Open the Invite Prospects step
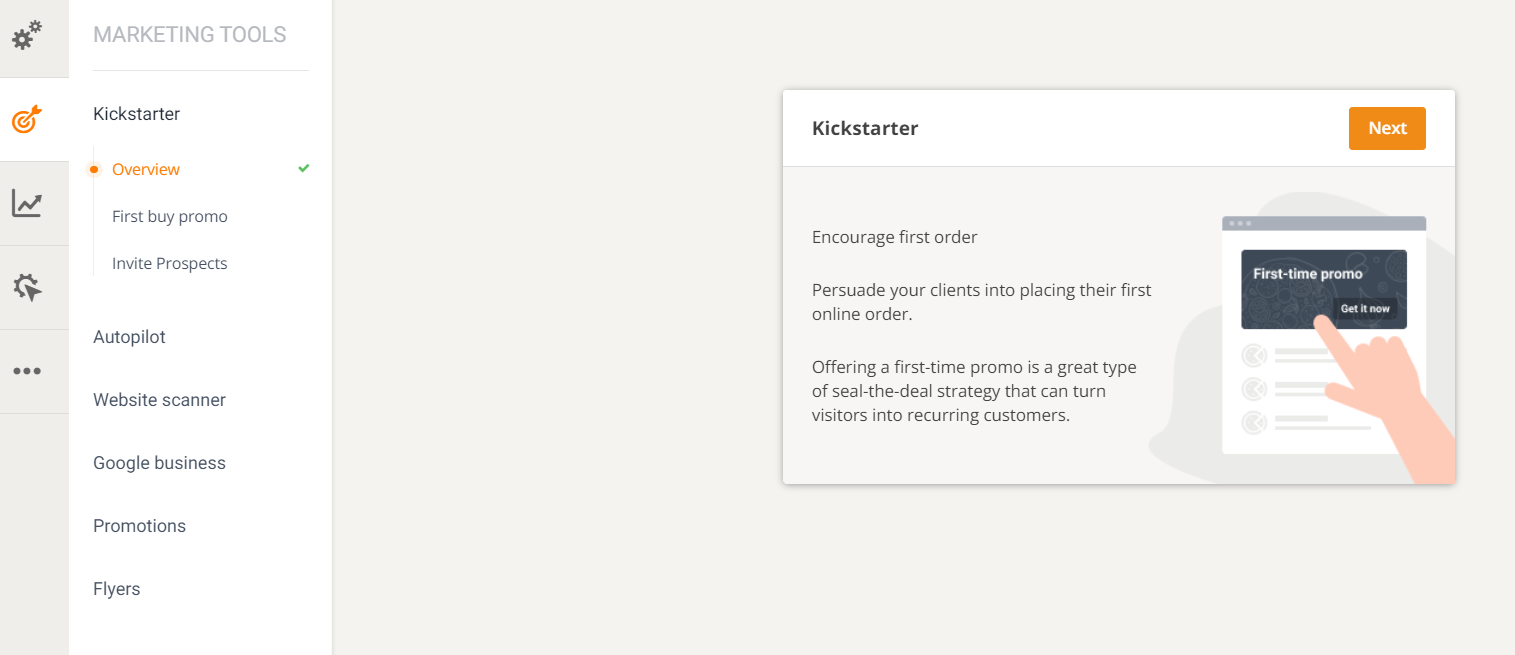This screenshot has height=655, width=1515. pyautogui.click(x=170, y=263)
